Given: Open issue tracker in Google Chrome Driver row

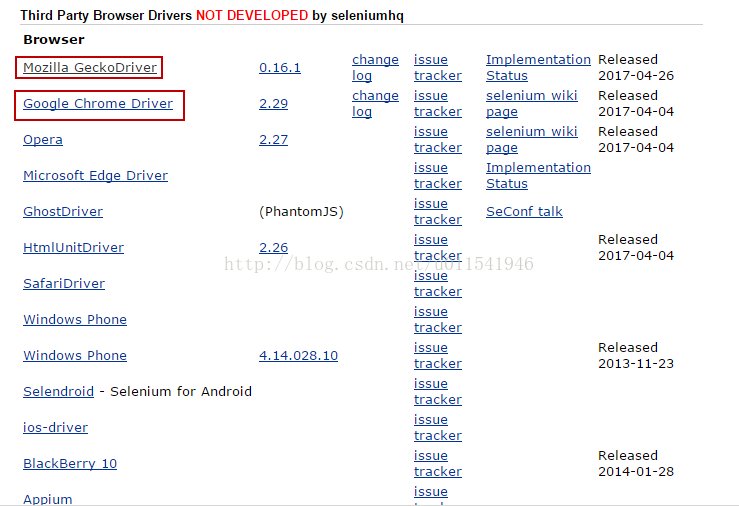Looking at the screenshot, I should [438, 104].
